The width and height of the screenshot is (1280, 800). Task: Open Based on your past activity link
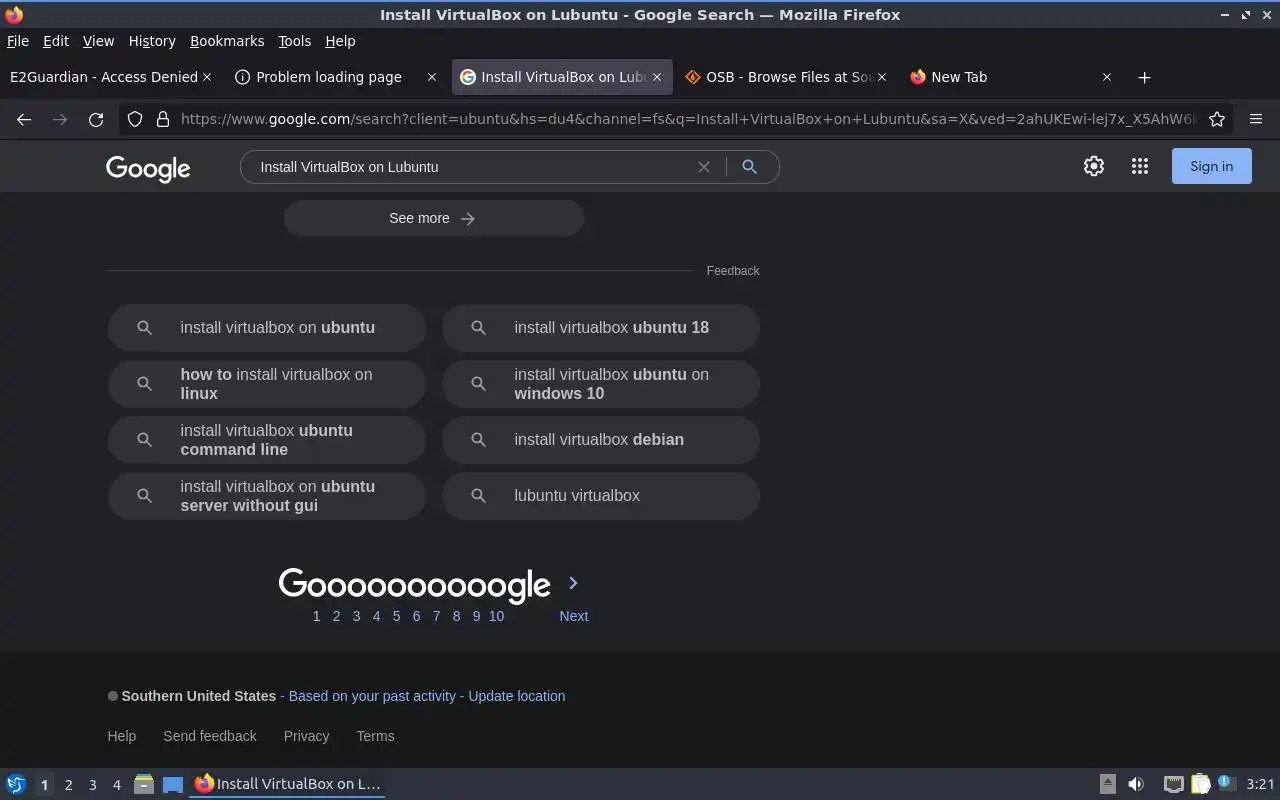(x=372, y=696)
